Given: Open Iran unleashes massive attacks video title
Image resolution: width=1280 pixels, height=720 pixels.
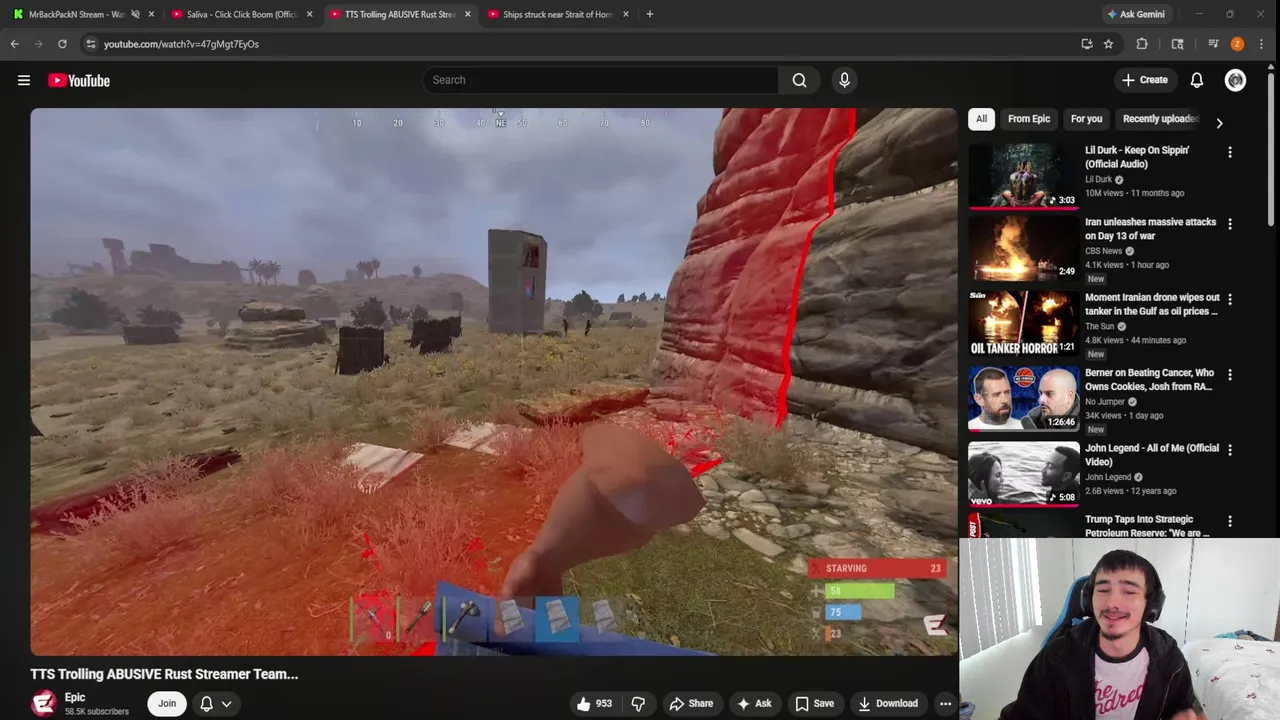Looking at the screenshot, I should point(1150,229).
